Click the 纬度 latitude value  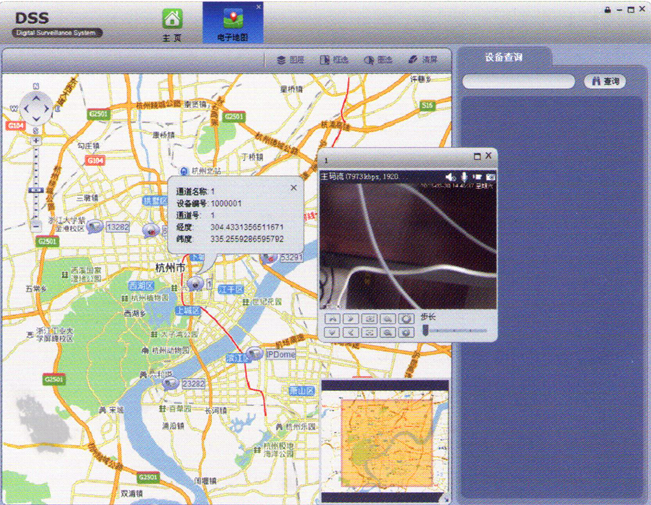(247, 239)
